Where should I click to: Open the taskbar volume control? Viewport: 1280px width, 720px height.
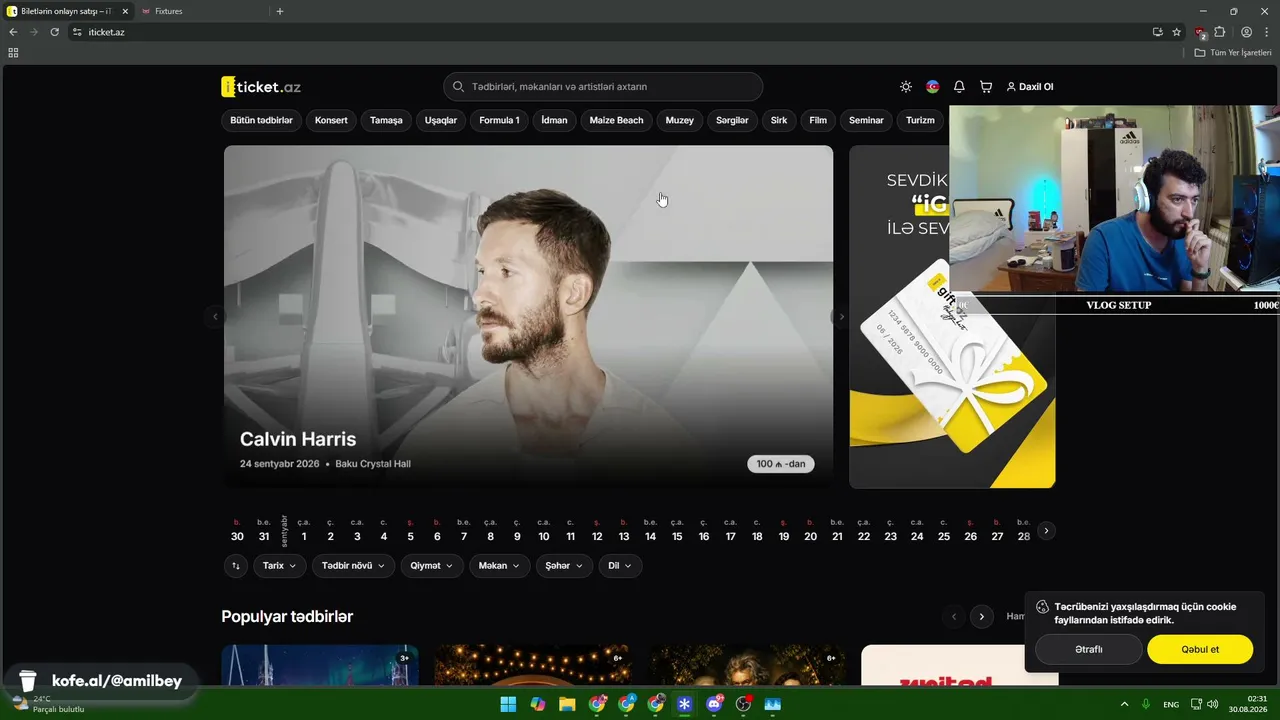1212,704
